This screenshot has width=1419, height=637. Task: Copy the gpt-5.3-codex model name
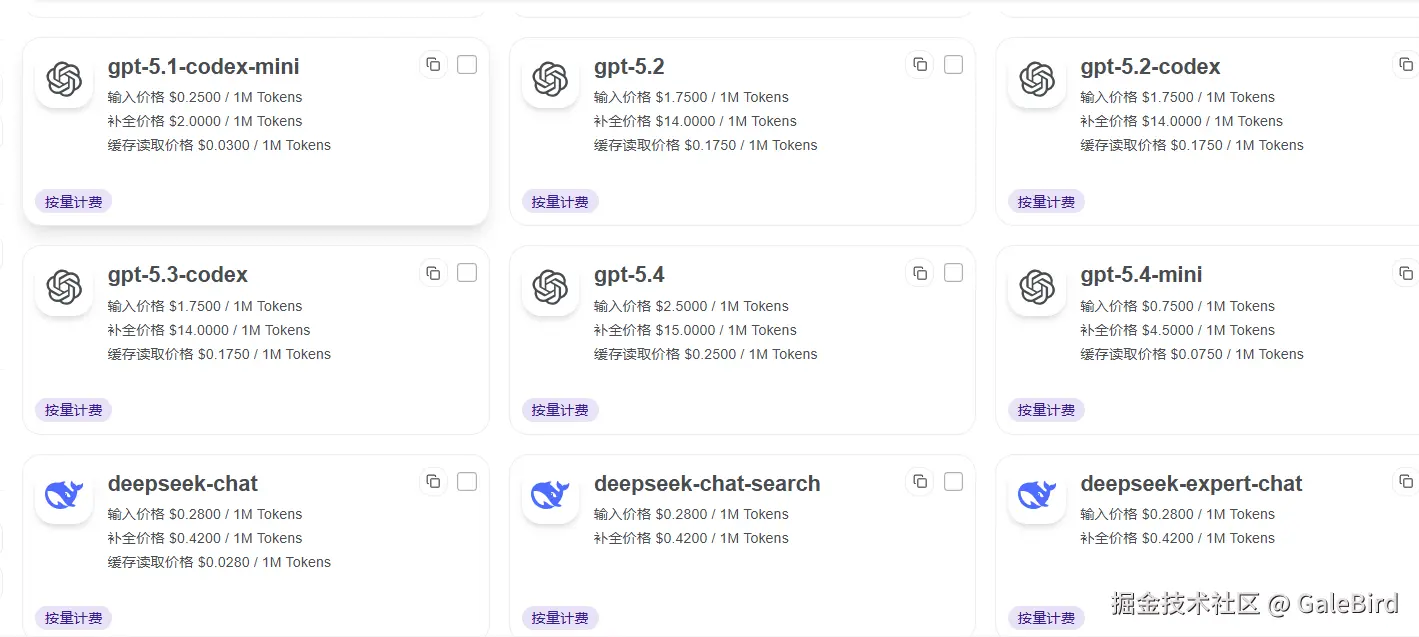coord(433,273)
